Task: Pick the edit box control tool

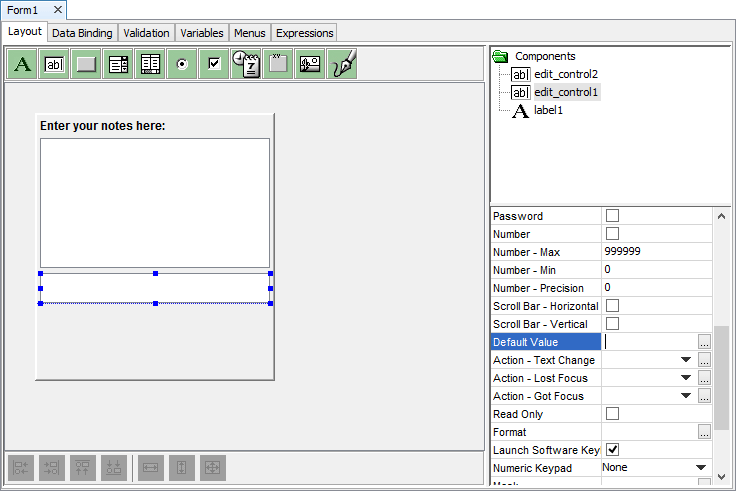Action: pyautogui.click(x=55, y=64)
